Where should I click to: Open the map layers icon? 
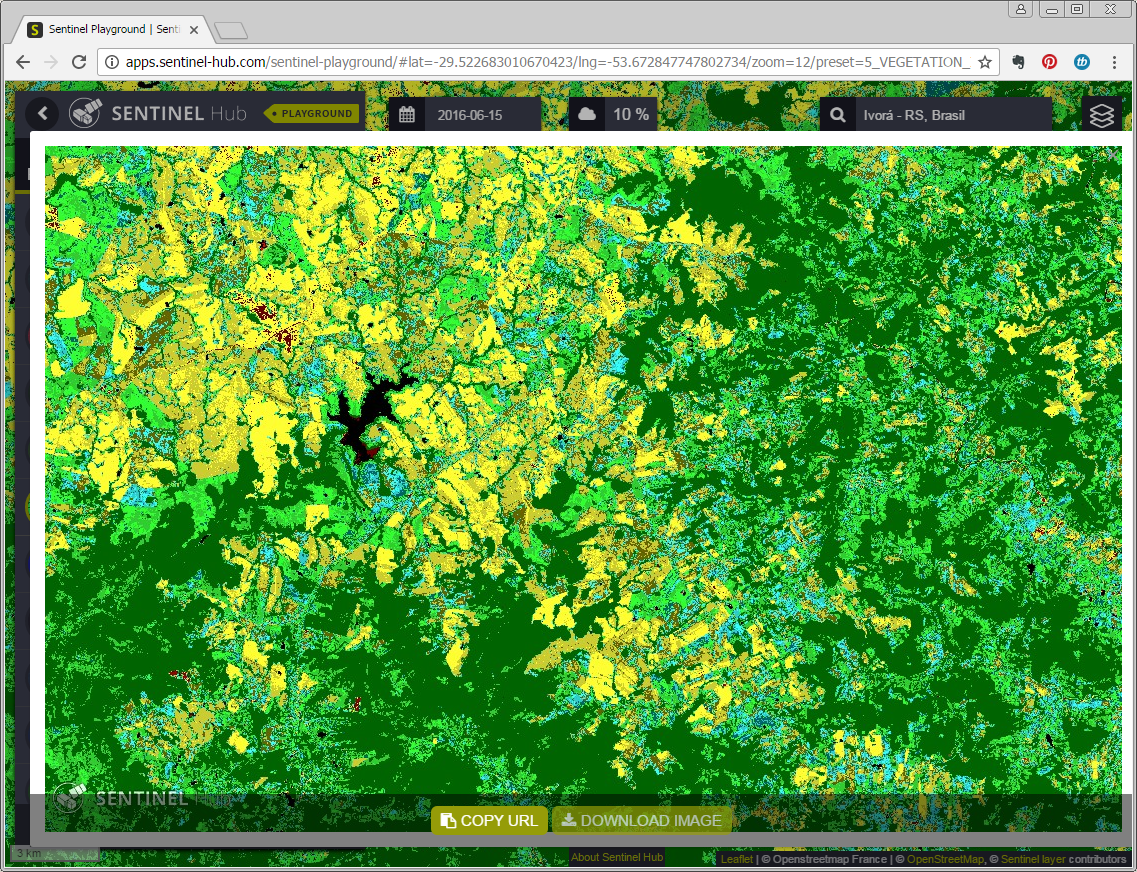[x=1101, y=115]
